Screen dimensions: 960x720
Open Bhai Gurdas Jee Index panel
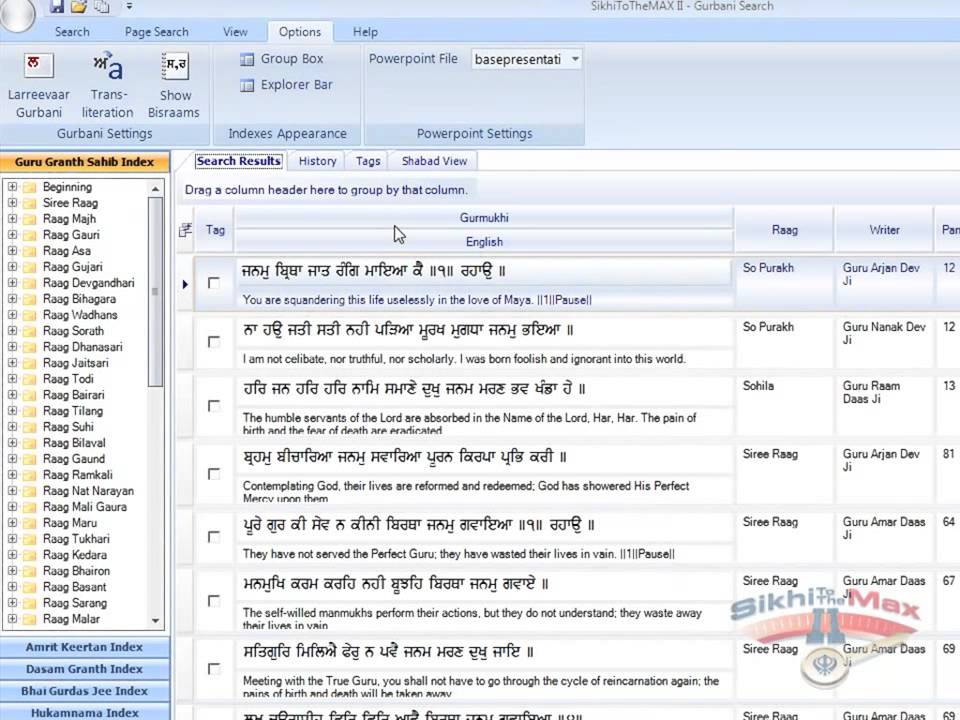[84, 691]
